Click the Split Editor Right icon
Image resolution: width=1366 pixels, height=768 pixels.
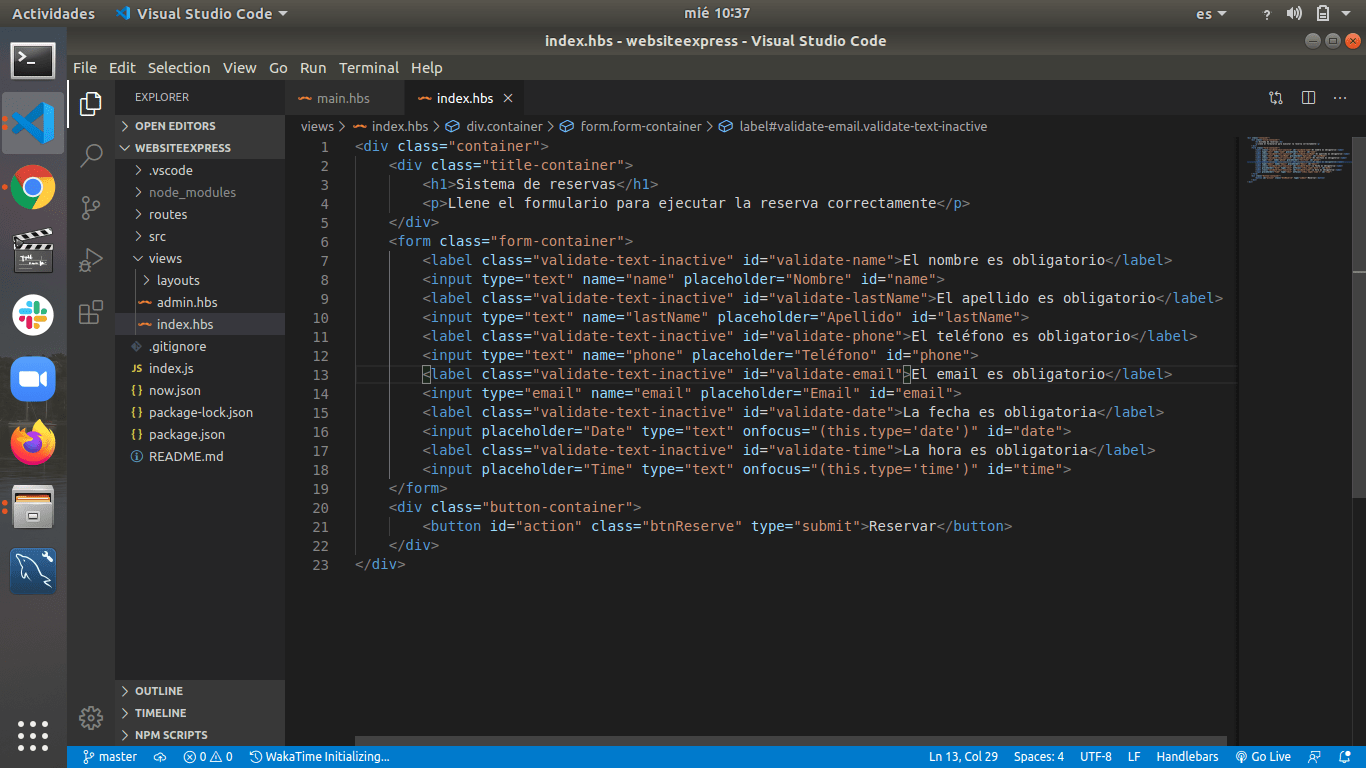[1308, 98]
